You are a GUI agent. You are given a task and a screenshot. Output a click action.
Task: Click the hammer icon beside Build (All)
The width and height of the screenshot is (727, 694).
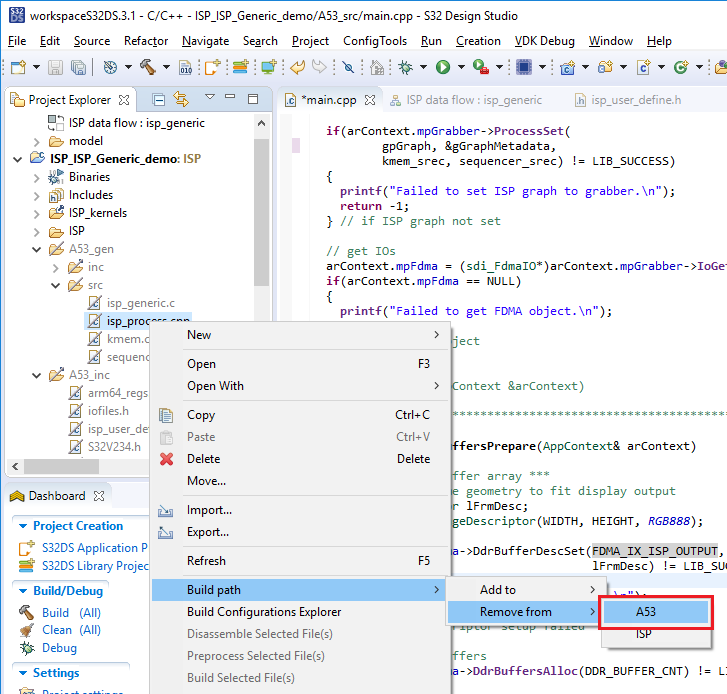[25, 612]
